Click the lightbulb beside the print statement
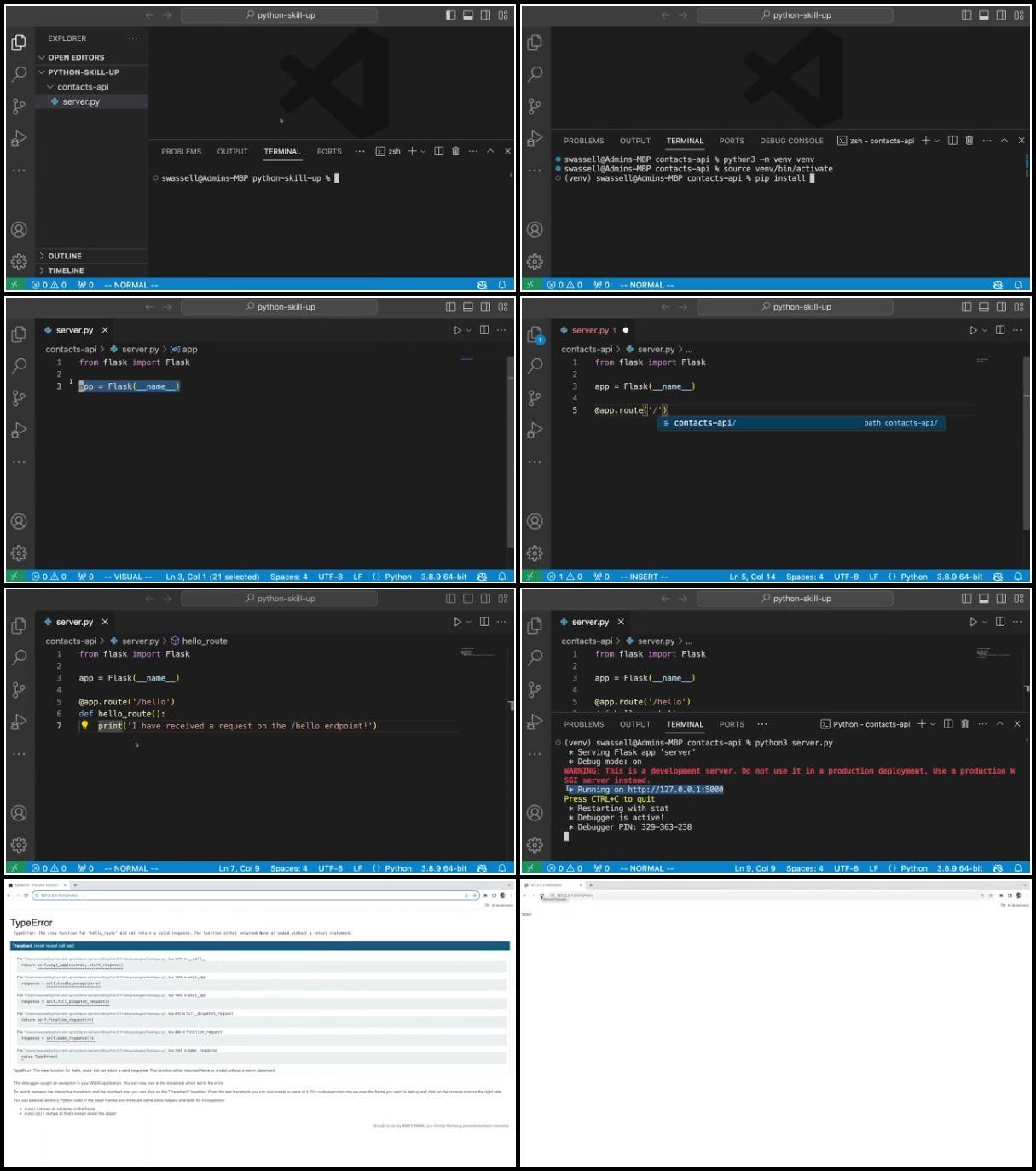This screenshot has height=1171, width=1036. coord(84,726)
